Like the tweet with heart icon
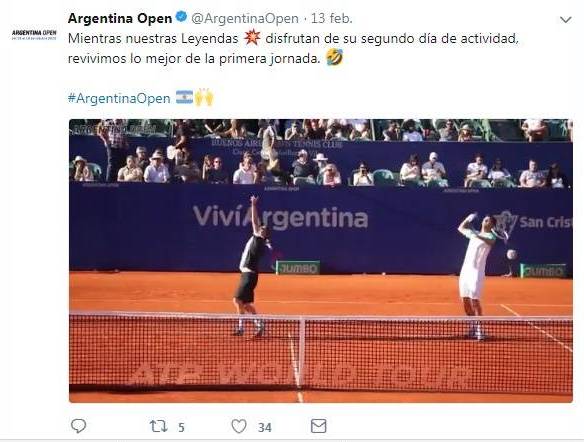 click(239, 426)
